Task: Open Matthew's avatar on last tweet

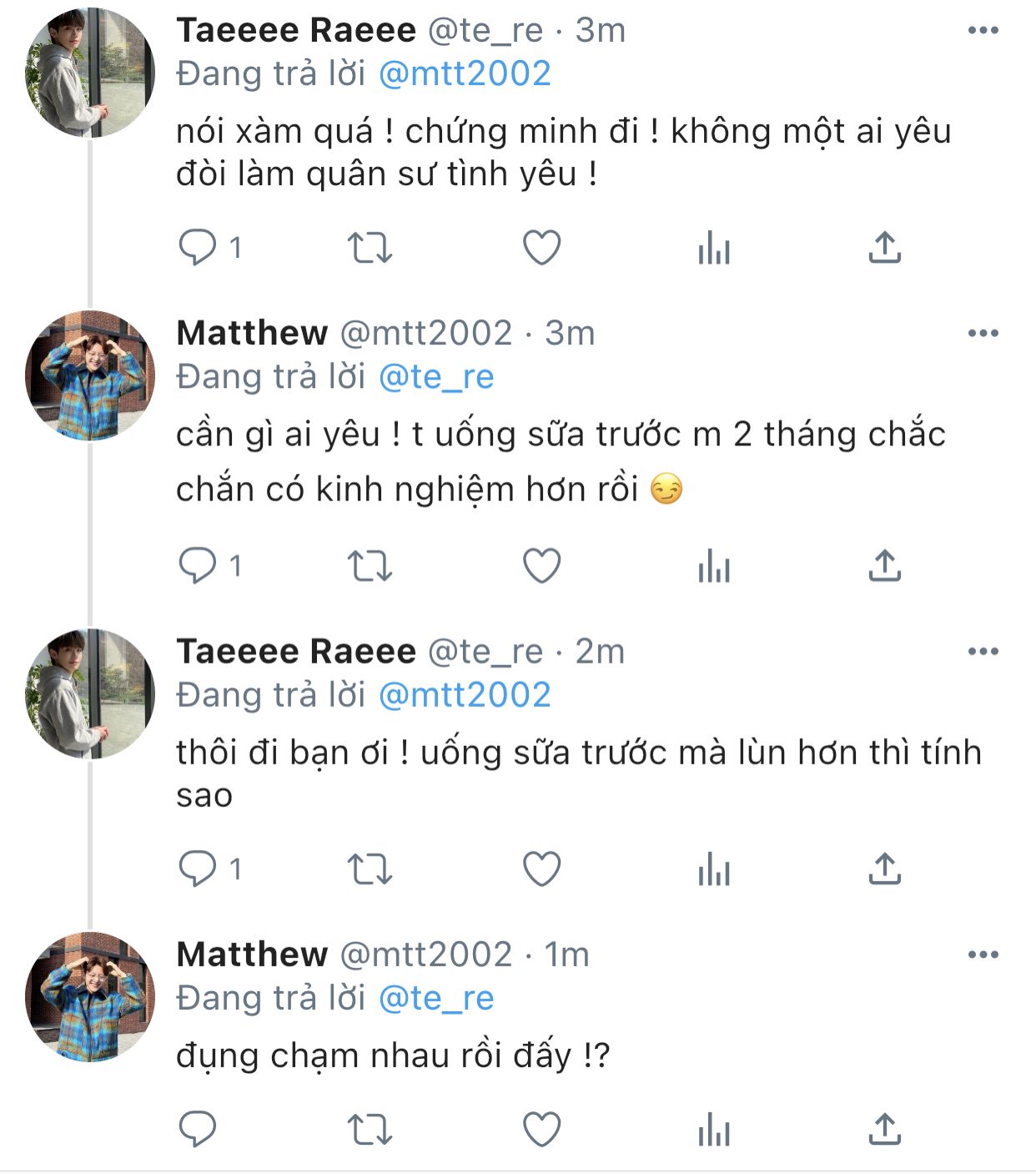Action: (x=90, y=997)
